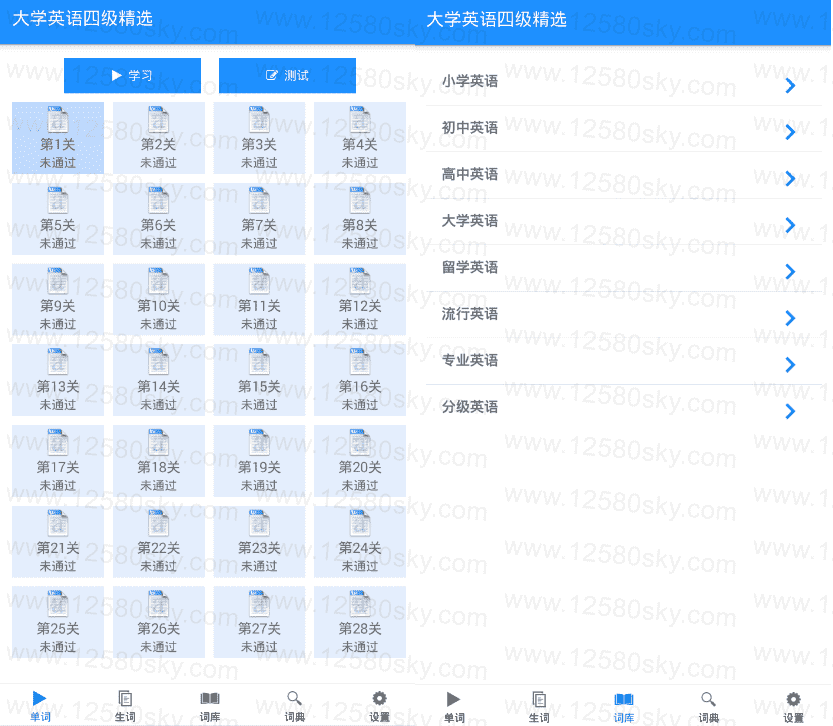
Task: Expand 留学英语 with its right arrow
Action: tap(790, 272)
